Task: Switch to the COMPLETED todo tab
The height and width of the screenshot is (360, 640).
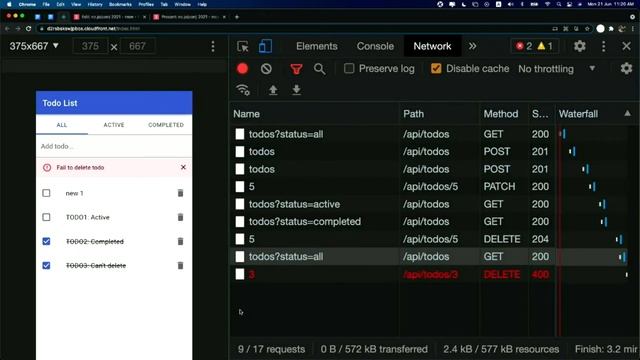Action: click(x=166, y=125)
